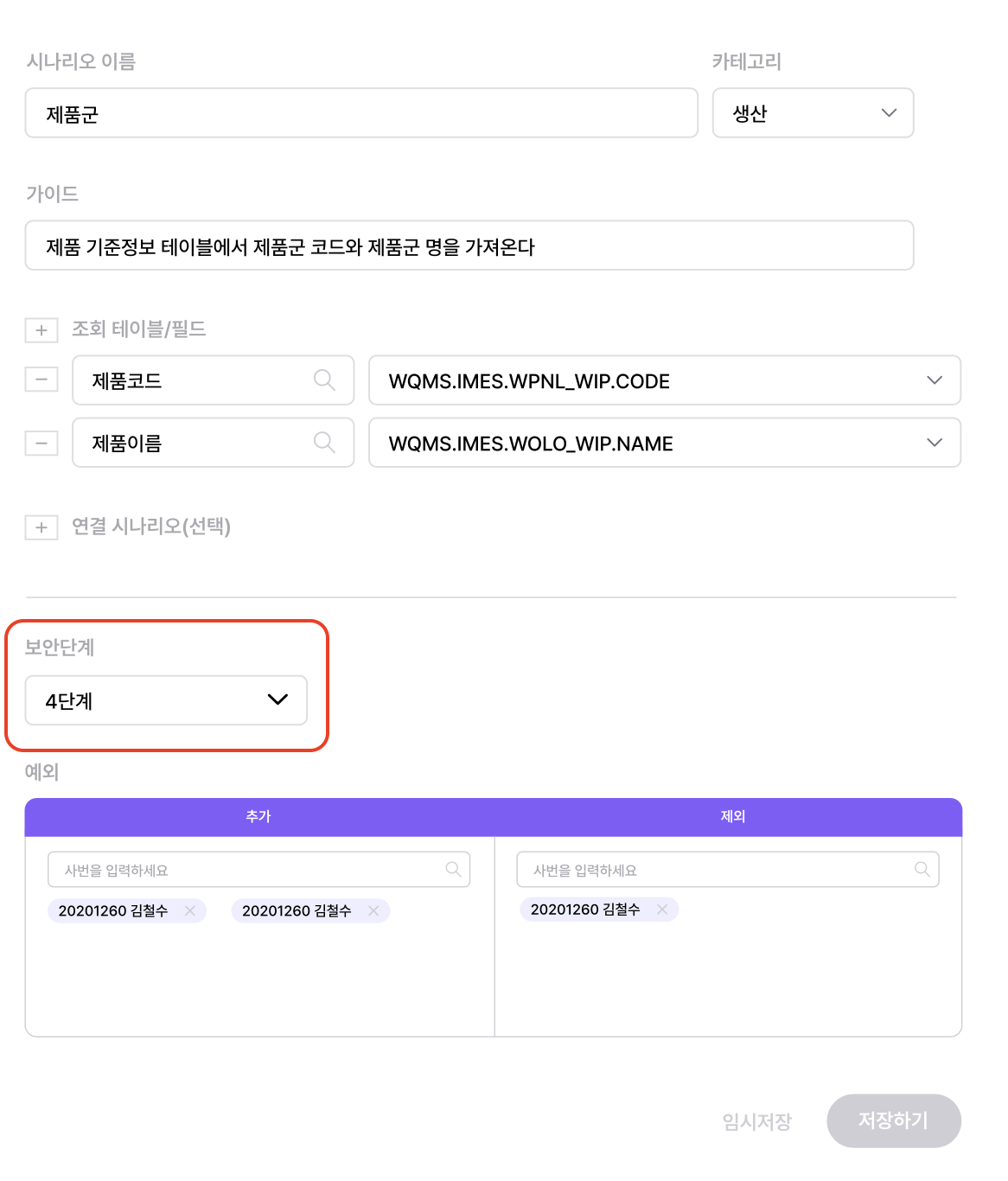Remove the second 20201260 김철수 tag under 추가
The height and width of the screenshot is (1181, 1008).
[x=373, y=910]
